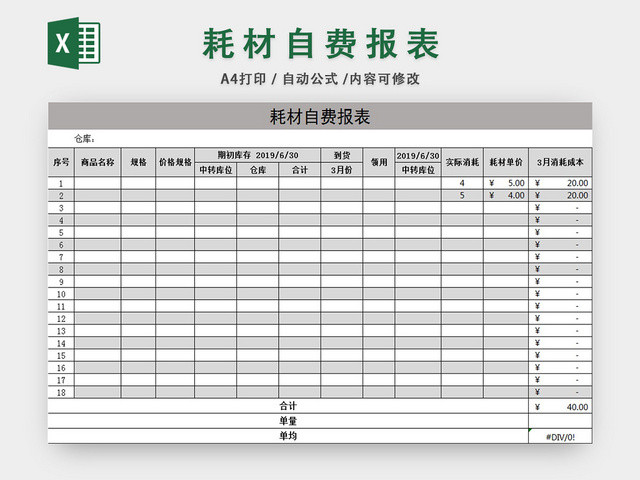Select the 商品名称 column header
This screenshot has height=480, width=640.
[98, 162]
